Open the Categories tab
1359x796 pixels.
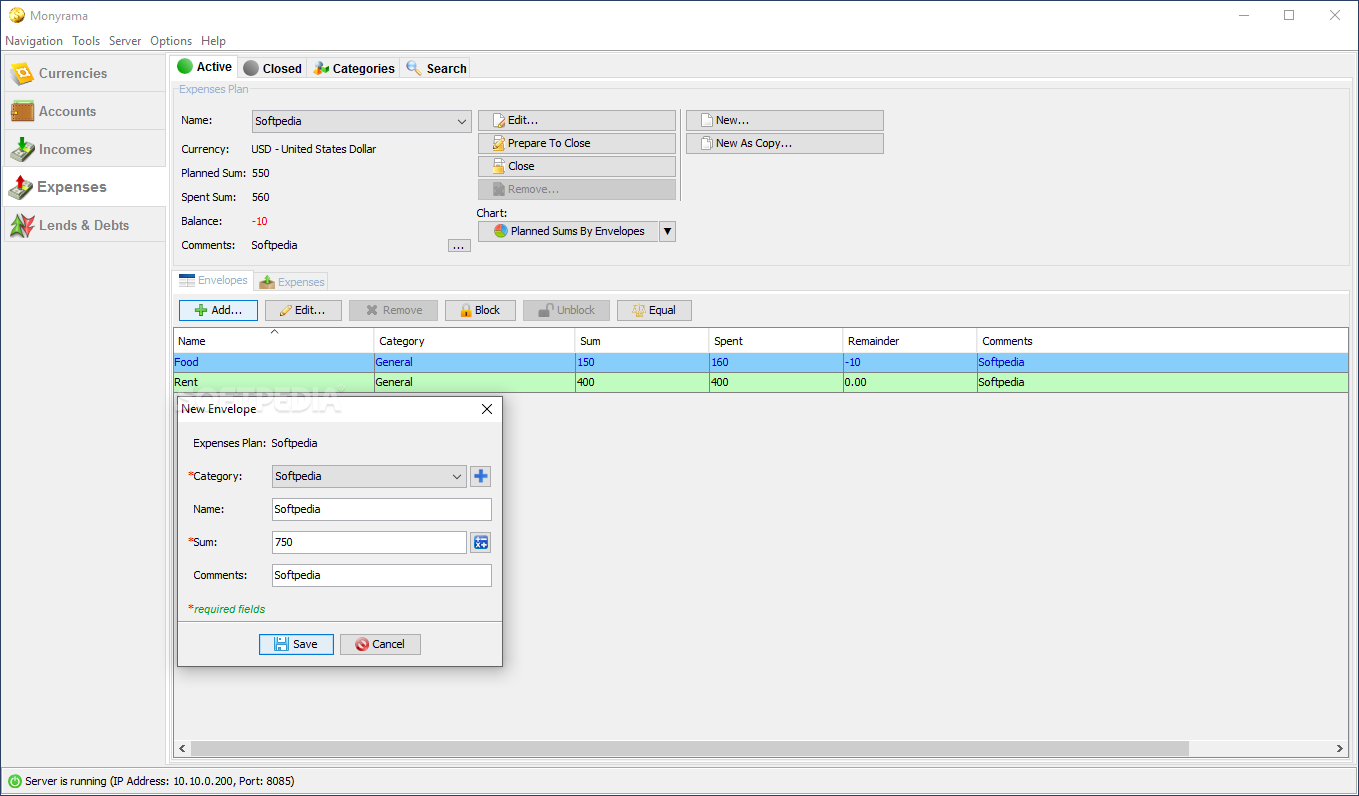[353, 68]
